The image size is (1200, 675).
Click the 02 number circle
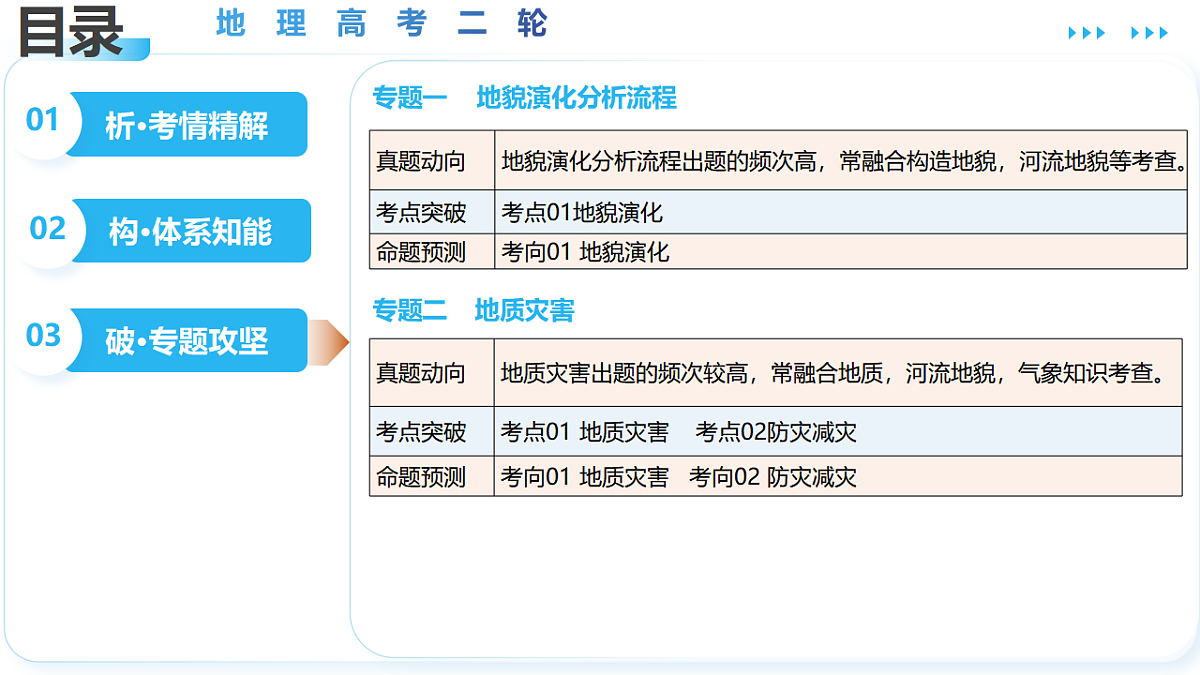click(47, 229)
